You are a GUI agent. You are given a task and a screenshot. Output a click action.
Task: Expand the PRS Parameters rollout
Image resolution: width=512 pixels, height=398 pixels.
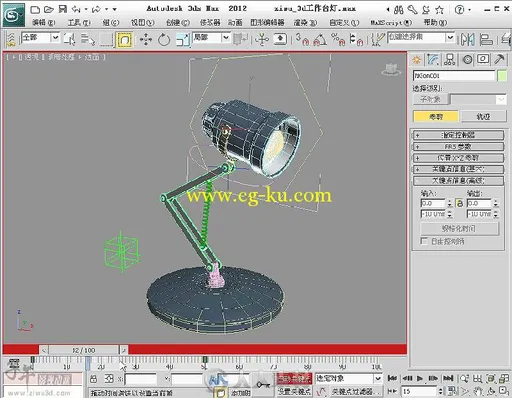pyautogui.click(x=459, y=147)
